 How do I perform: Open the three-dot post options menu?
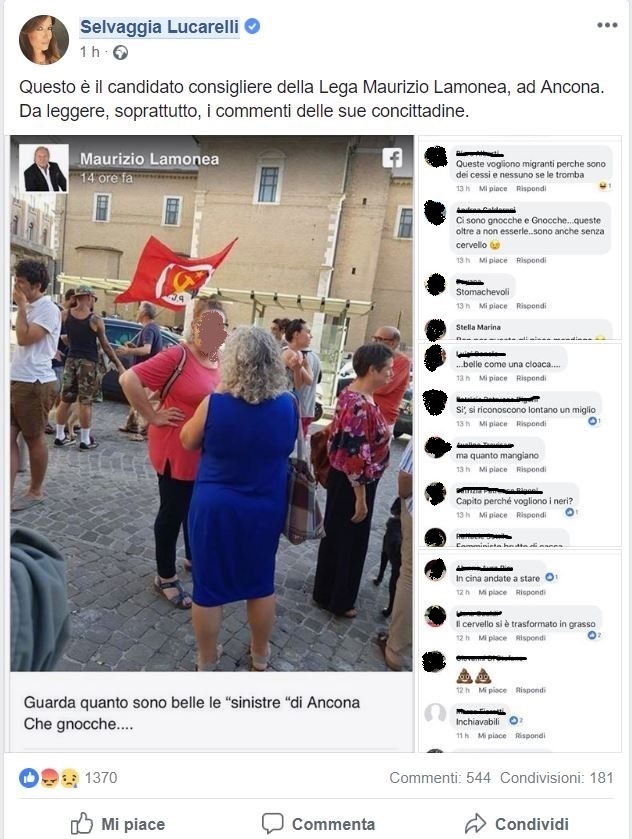(x=607, y=25)
